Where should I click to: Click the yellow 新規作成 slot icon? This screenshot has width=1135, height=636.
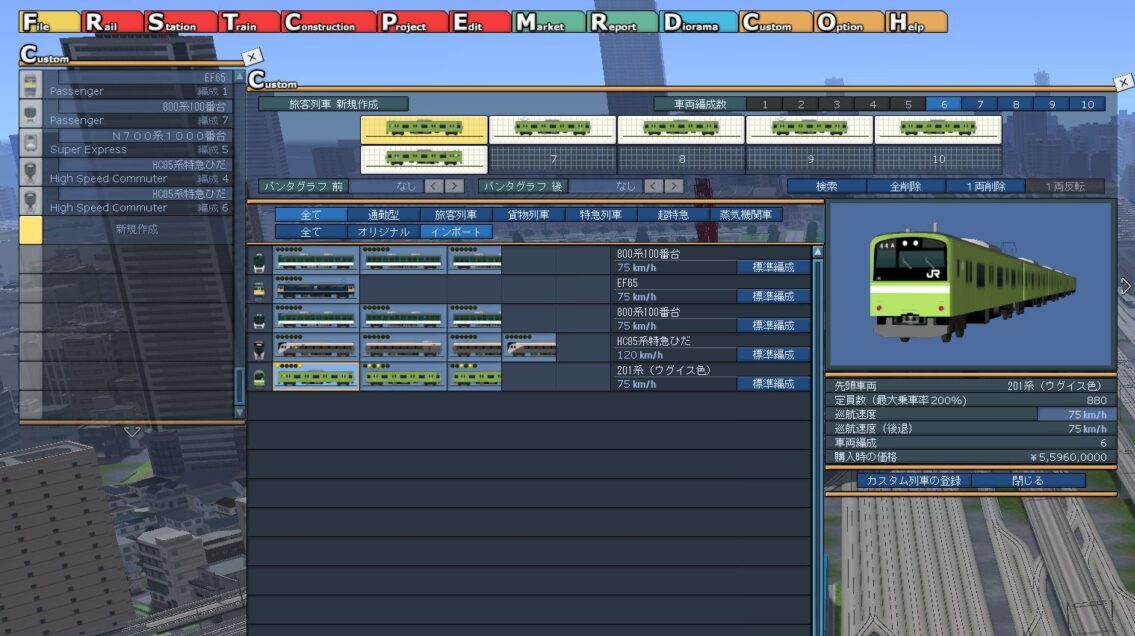pos(31,230)
